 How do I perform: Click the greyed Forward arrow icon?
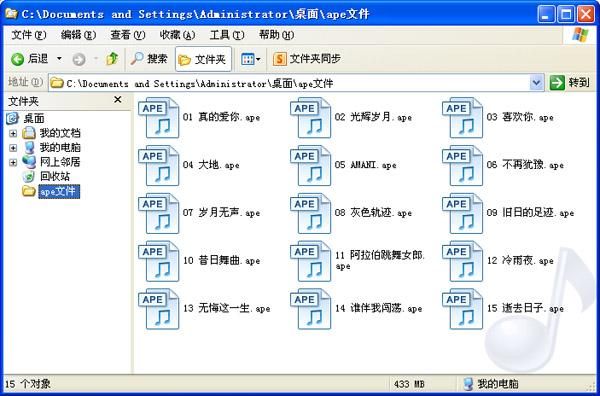point(79,59)
